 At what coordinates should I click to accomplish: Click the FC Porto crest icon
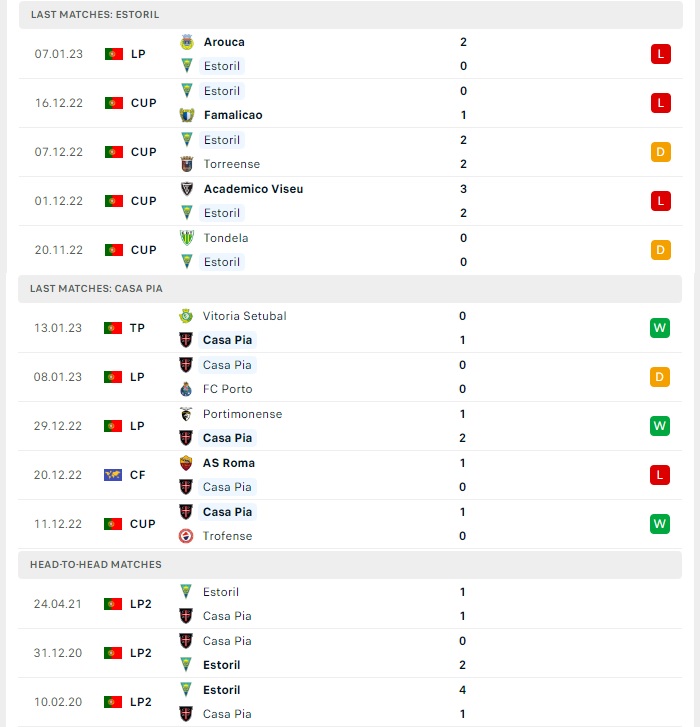click(x=186, y=389)
